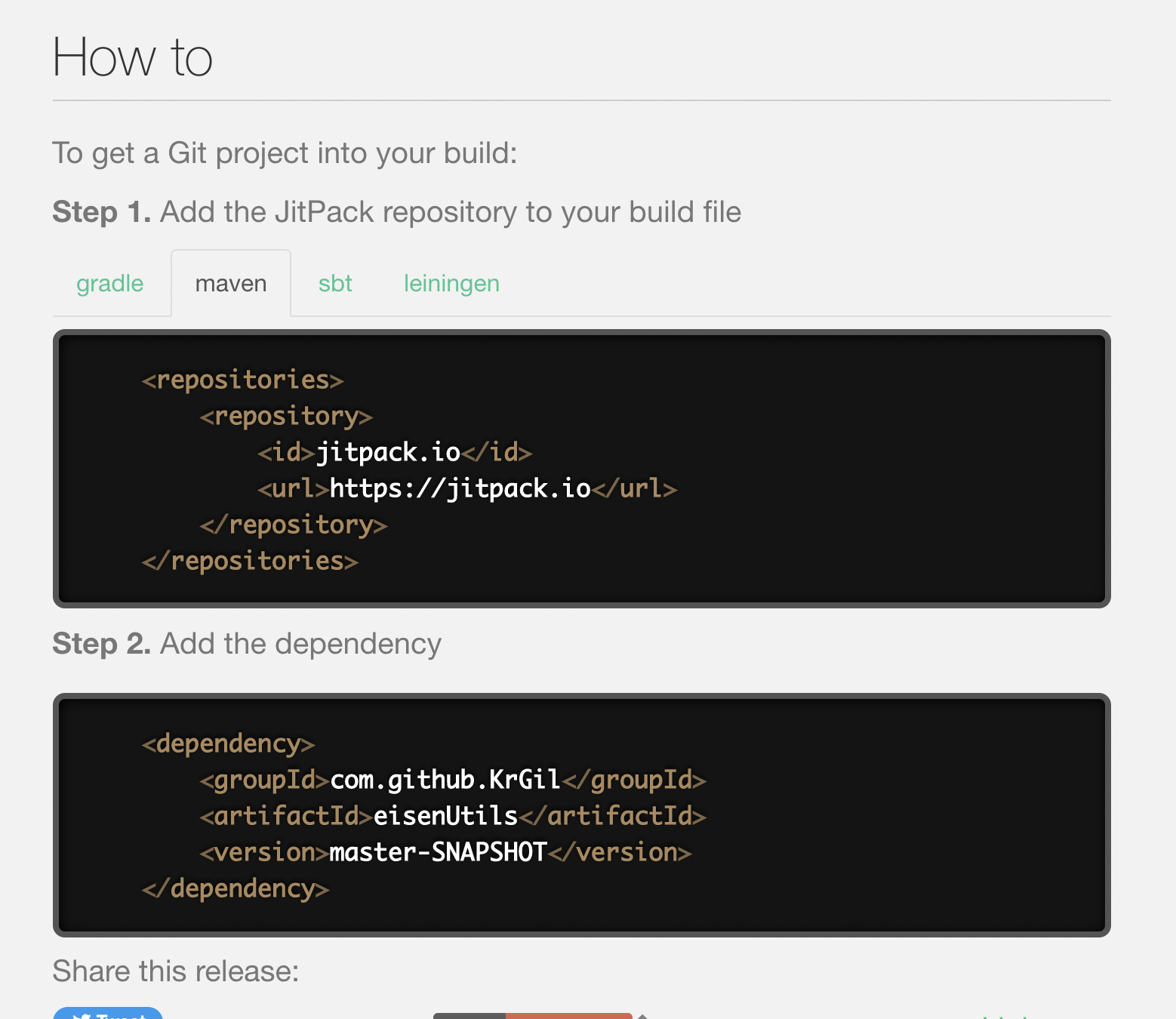
Task: Click the jitpack.io id line
Action: pyautogui.click(x=395, y=452)
